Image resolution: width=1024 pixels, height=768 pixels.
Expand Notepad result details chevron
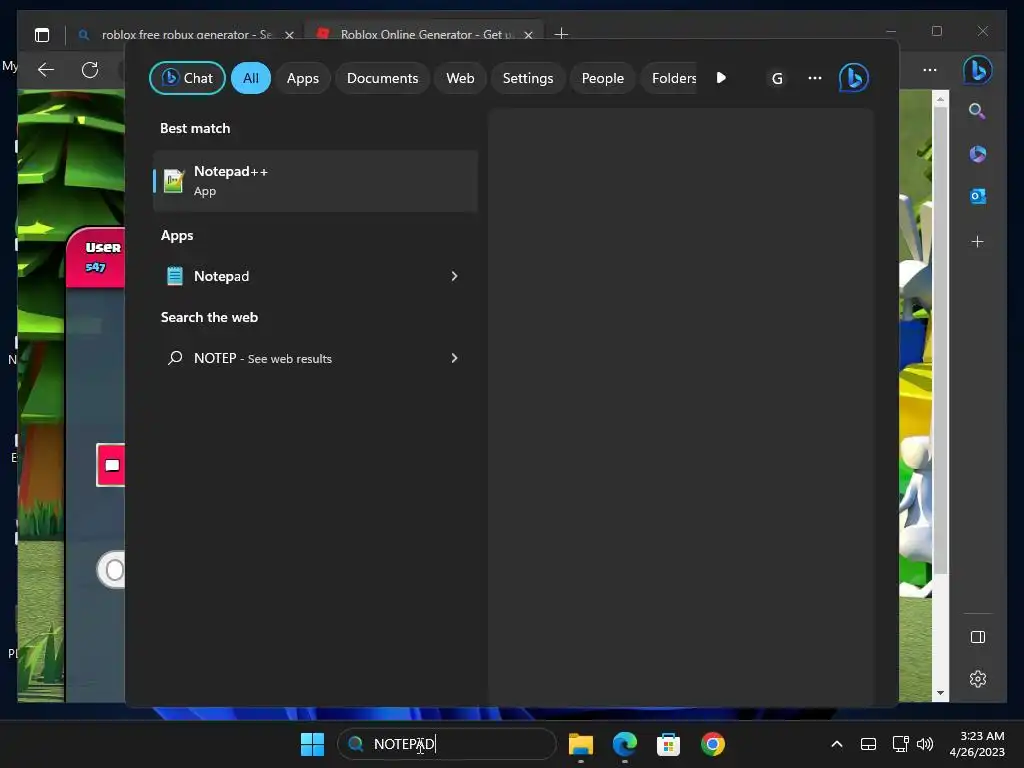[x=454, y=276]
